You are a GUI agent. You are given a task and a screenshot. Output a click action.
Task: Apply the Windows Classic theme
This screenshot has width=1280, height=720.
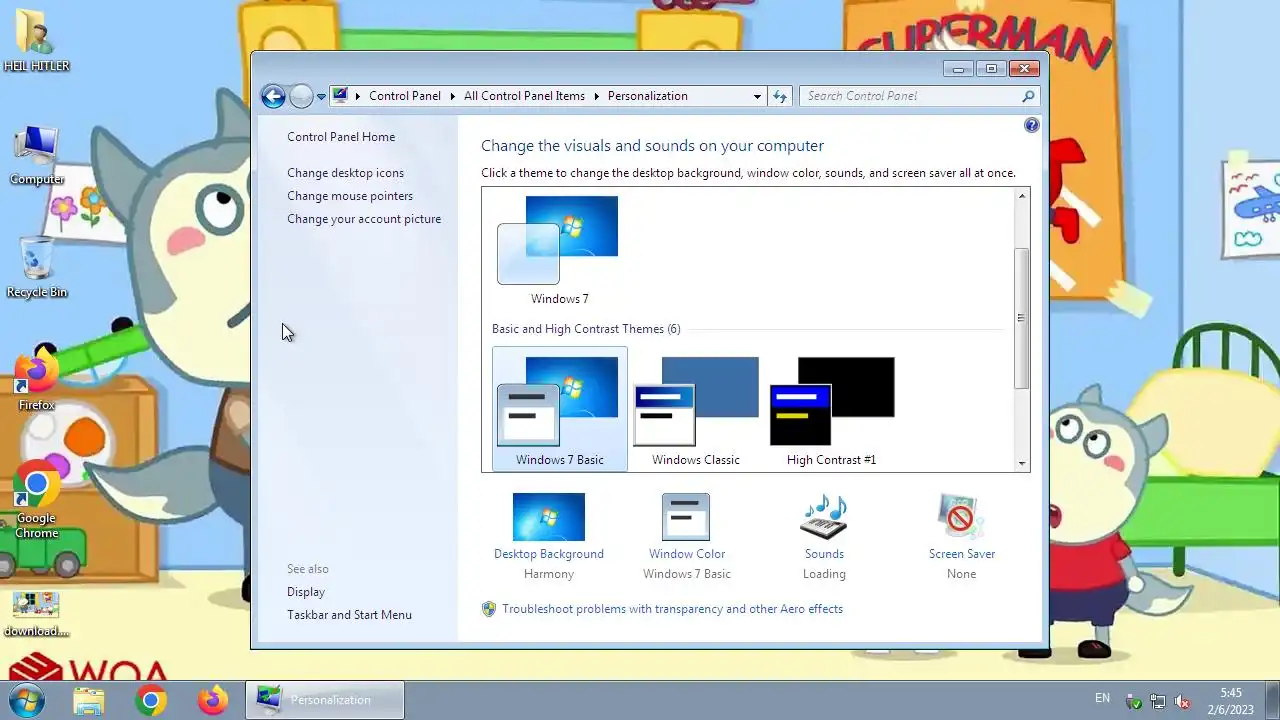pos(696,411)
